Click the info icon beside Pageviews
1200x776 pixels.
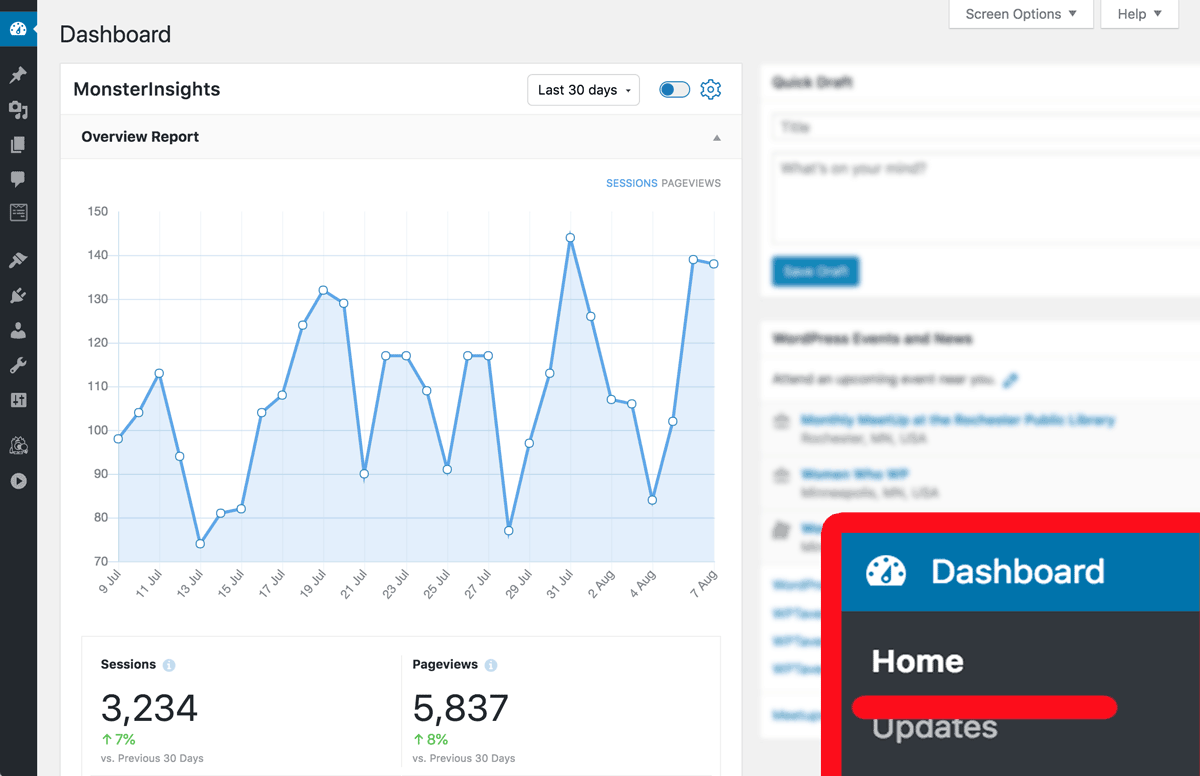pos(491,665)
